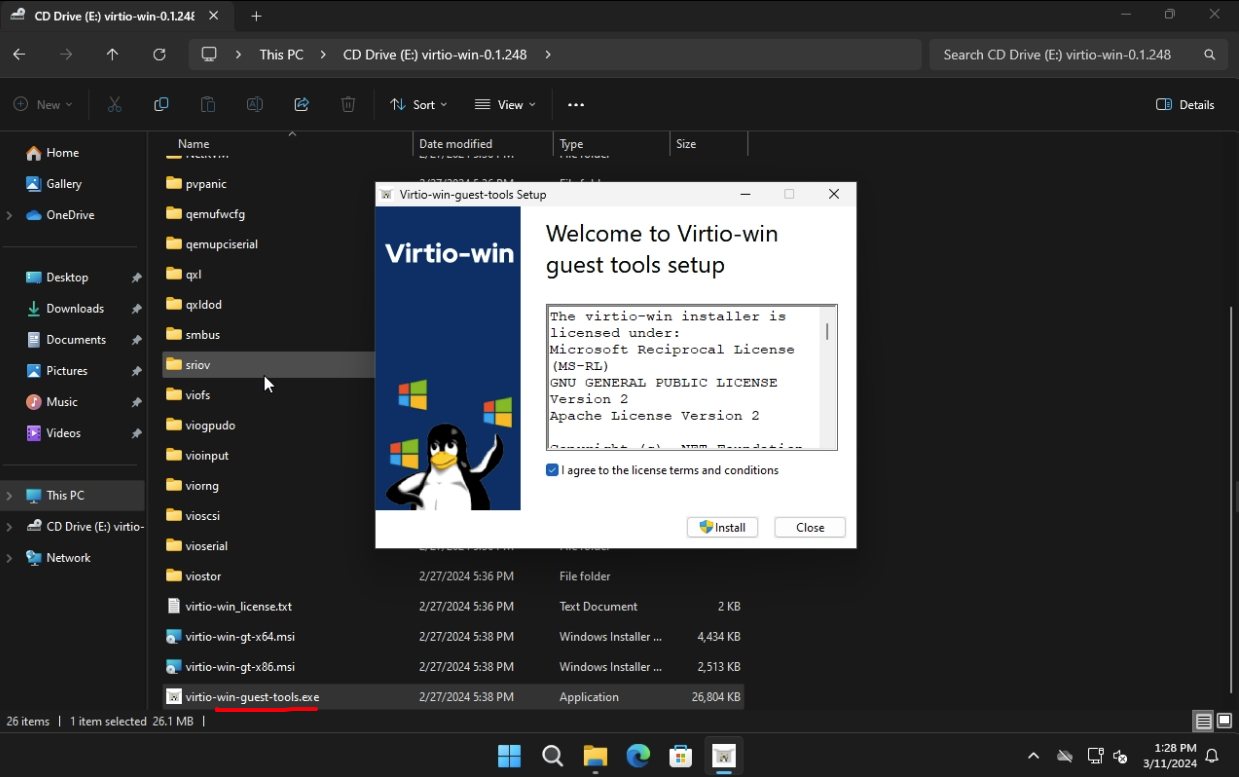1239x777 pixels.
Task: Click the Copy icon in toolbar
Action: (161, 105)
